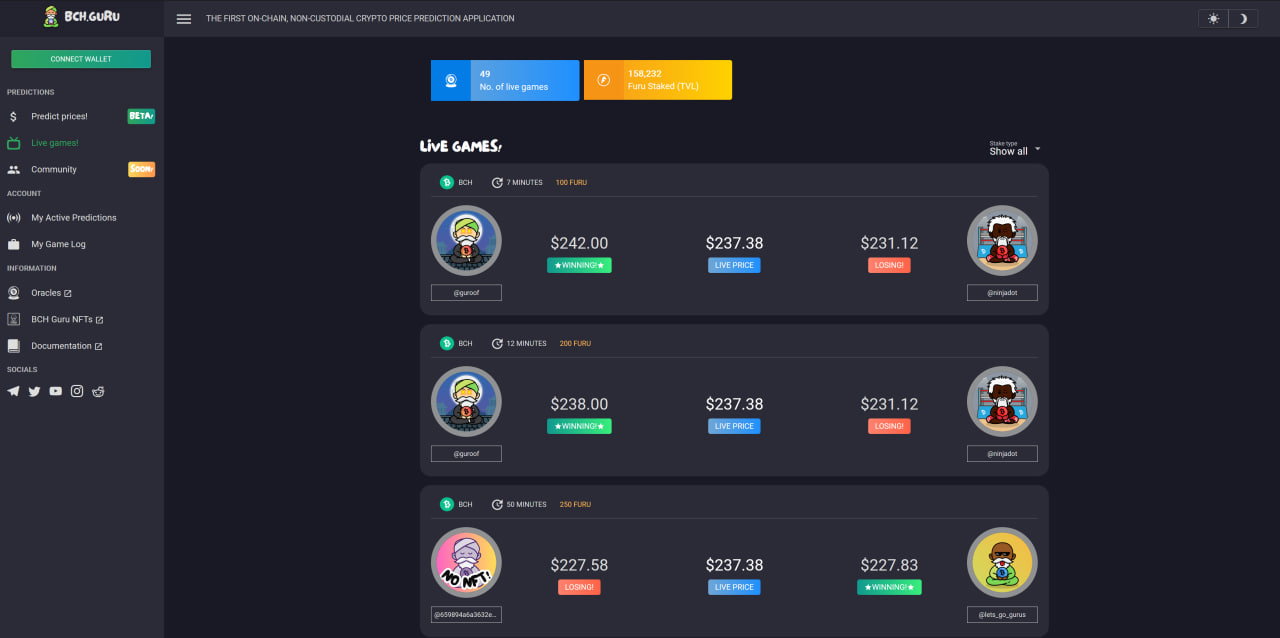Image resolution: width=1280 pixels, height=638 pixels.
Task: Open the Twitter social icon
Action: [34, 391]
